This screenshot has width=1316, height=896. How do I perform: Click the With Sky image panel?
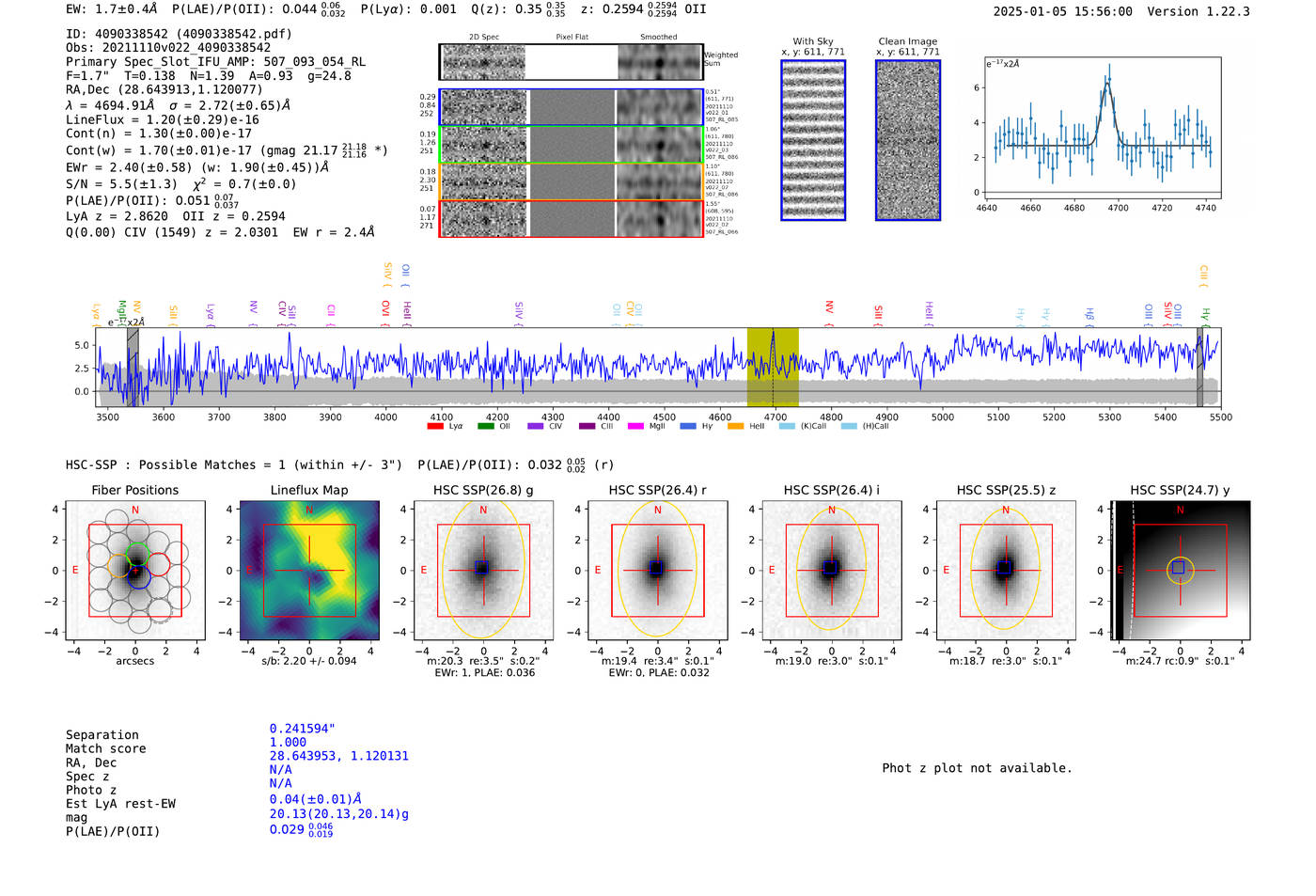tap(813, 140)
